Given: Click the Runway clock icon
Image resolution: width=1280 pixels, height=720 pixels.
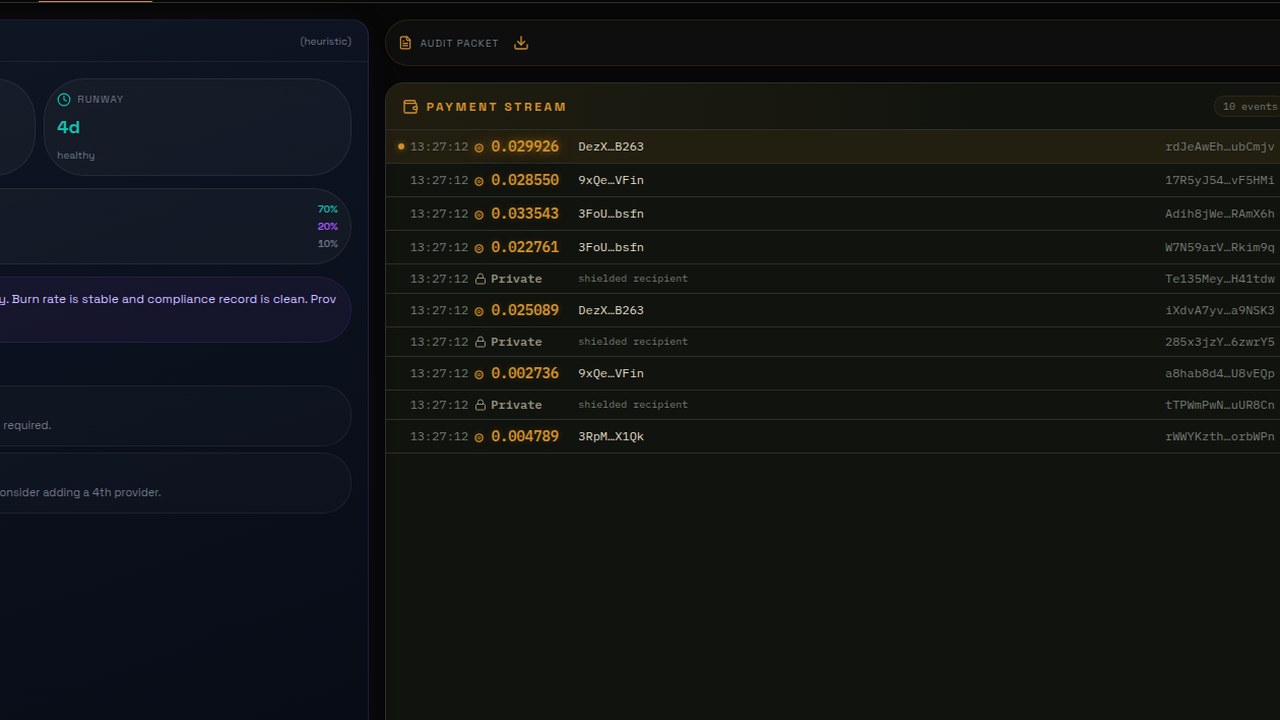Looking at the screenshot, I should click(x=64, y=99).
